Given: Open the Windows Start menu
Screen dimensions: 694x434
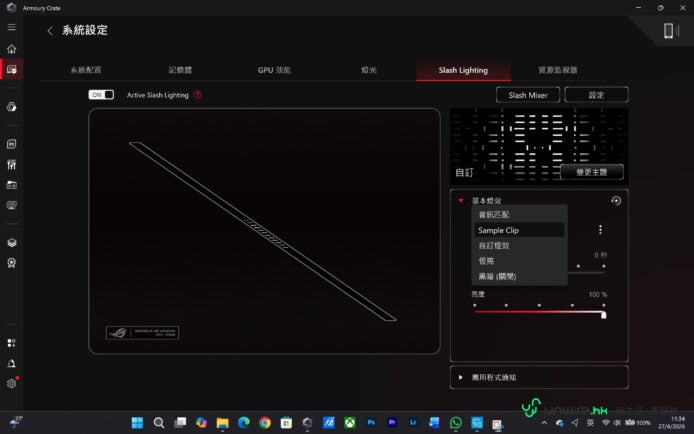Looking at the screenshot, I should tap(137, 422).
